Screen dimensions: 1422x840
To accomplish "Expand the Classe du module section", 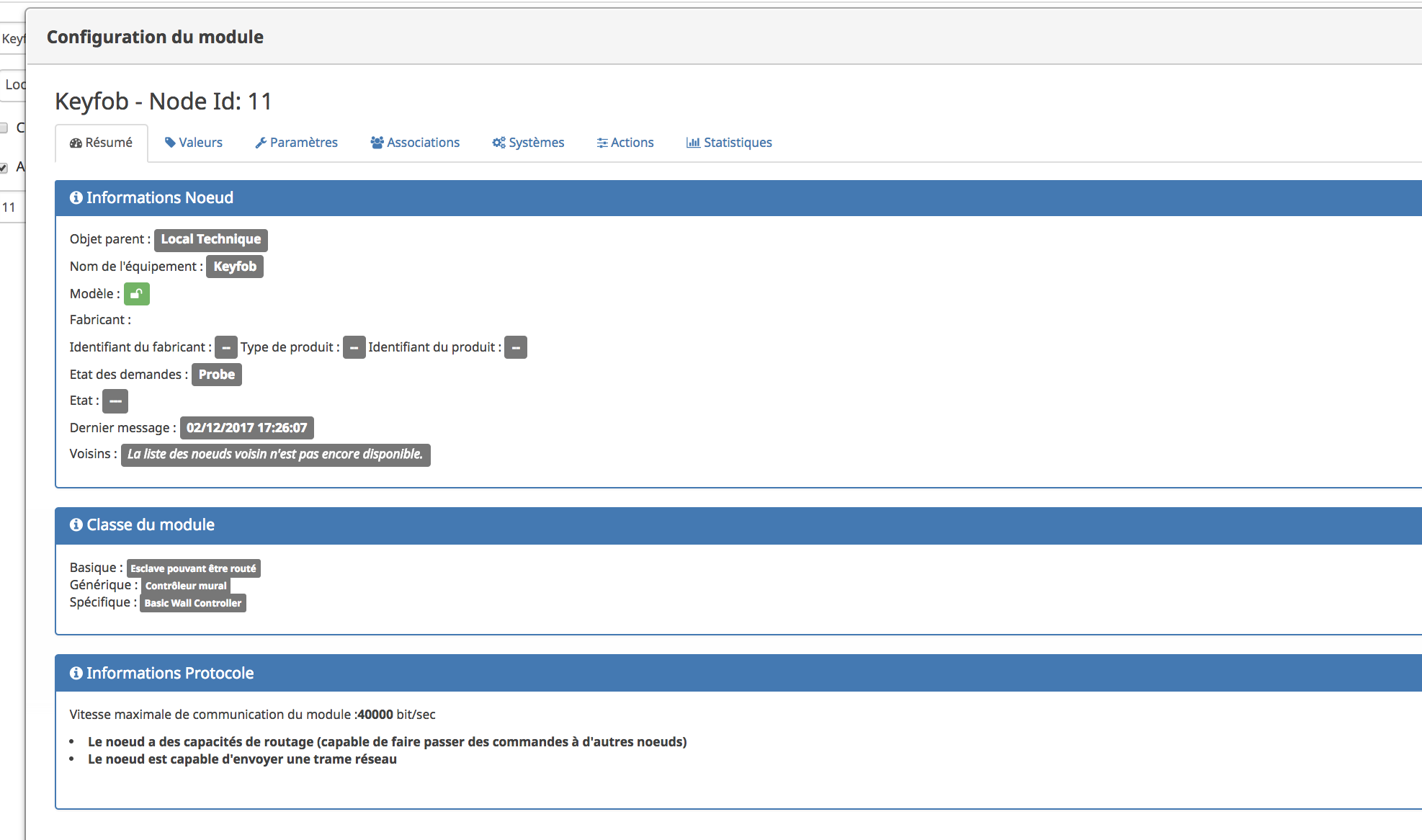I will pos(144,524).
